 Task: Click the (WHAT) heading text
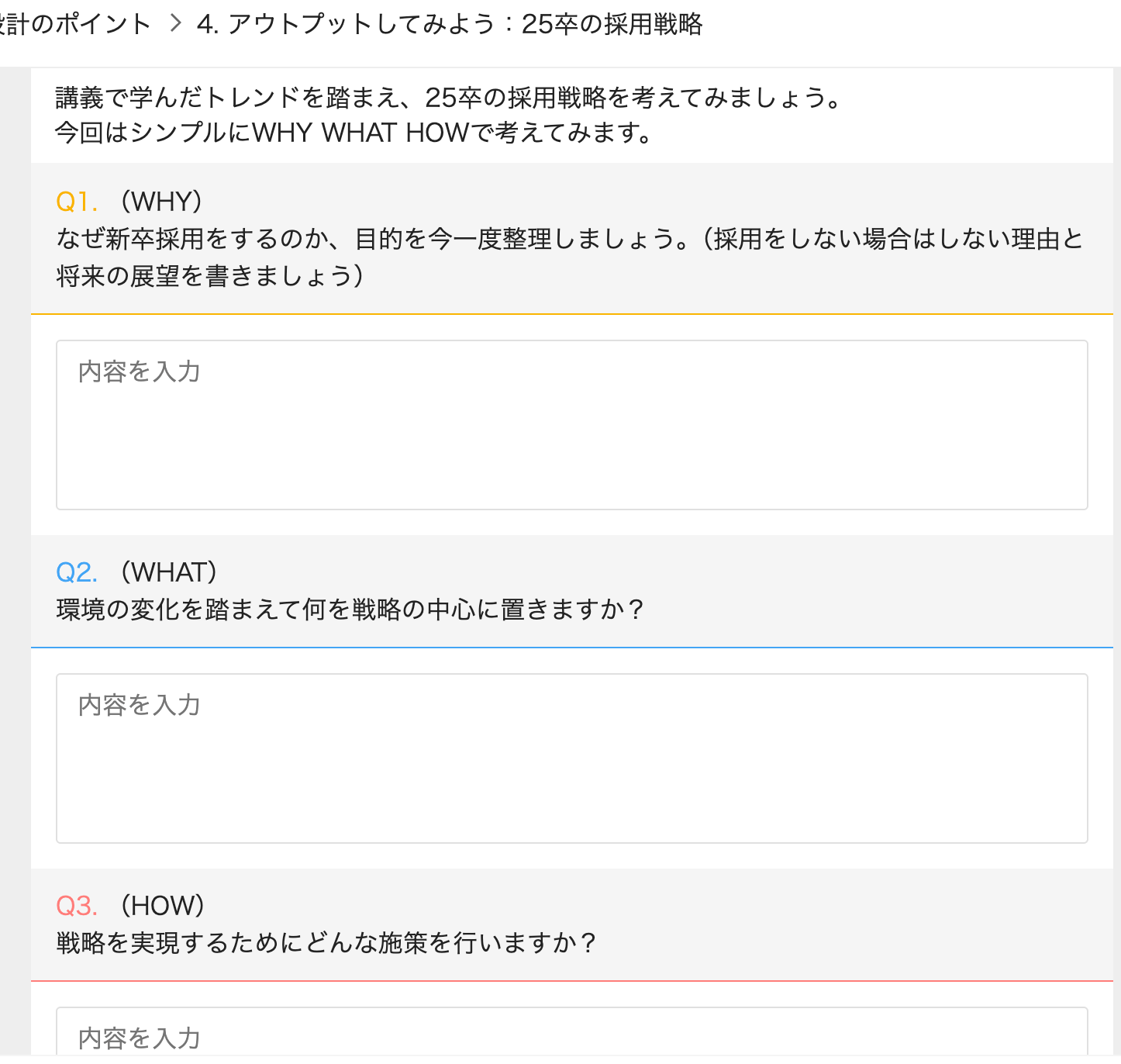click(x=169, y=572)
